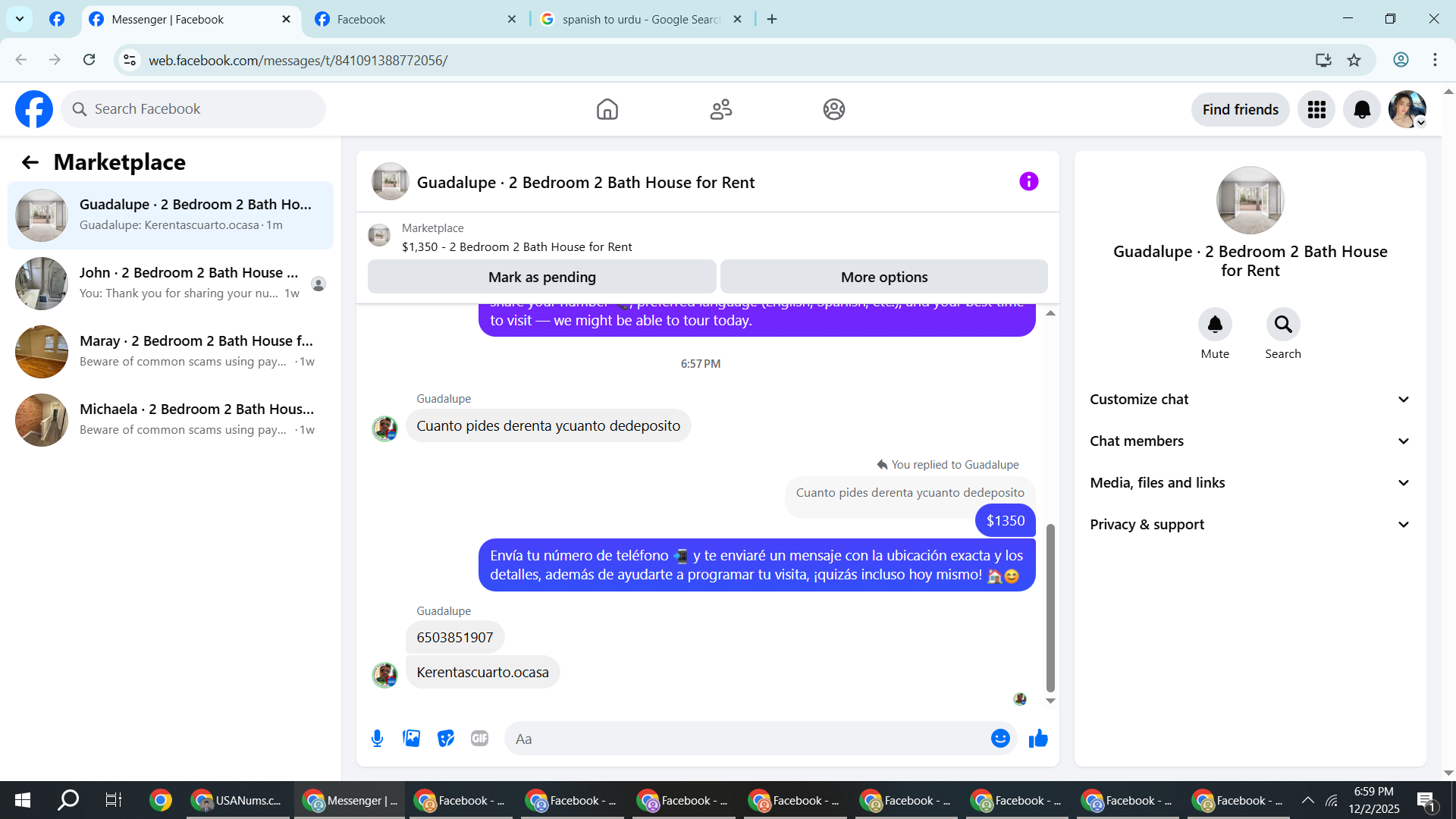The image size is (1456, 819).
Task: Expand Customize chat section
Action: pyautogui.click(x=1250, y=400)
